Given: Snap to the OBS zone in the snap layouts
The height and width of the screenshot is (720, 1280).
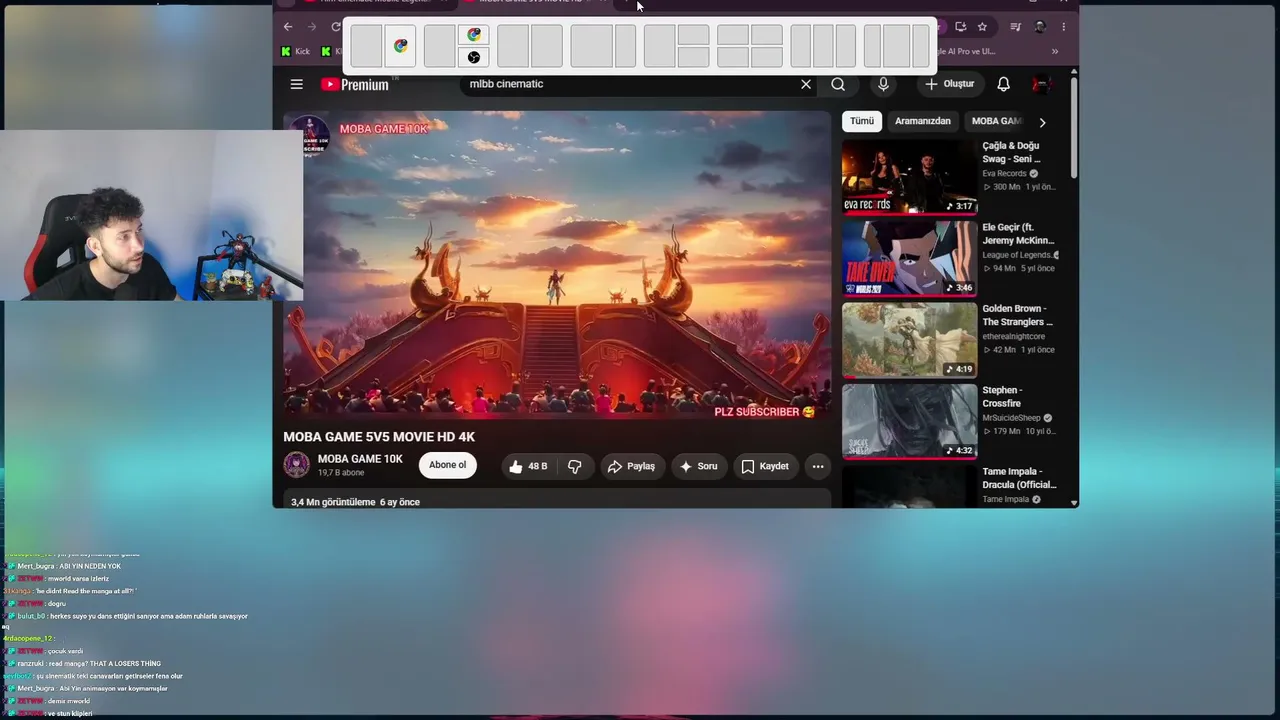Looking at the screenshot, I should click(474, 57).
